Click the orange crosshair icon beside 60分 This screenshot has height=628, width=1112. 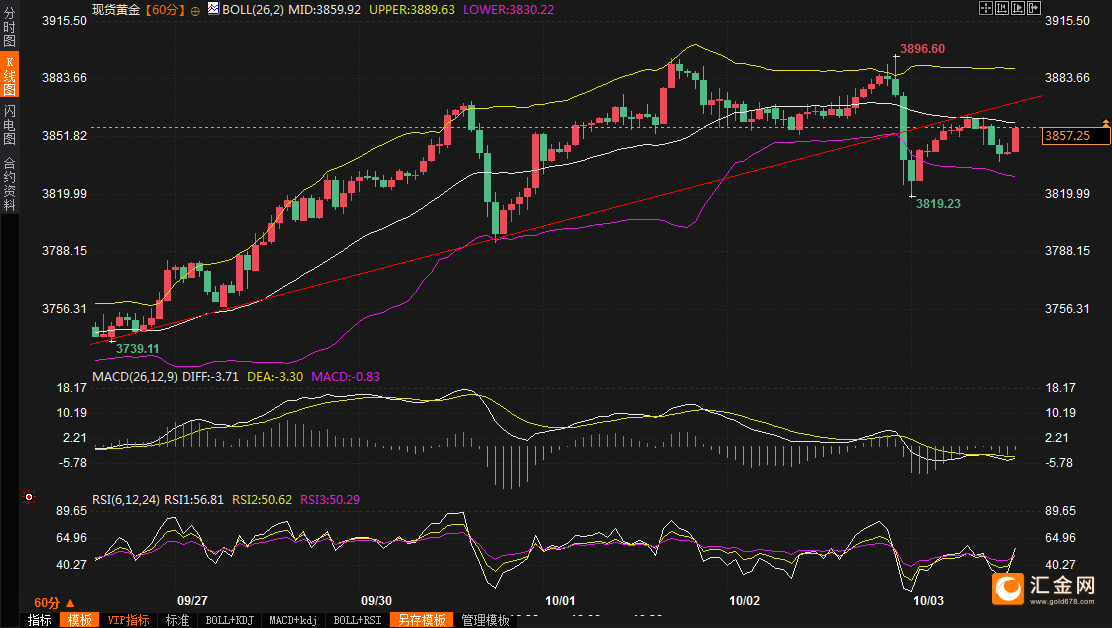coord(195,11)
